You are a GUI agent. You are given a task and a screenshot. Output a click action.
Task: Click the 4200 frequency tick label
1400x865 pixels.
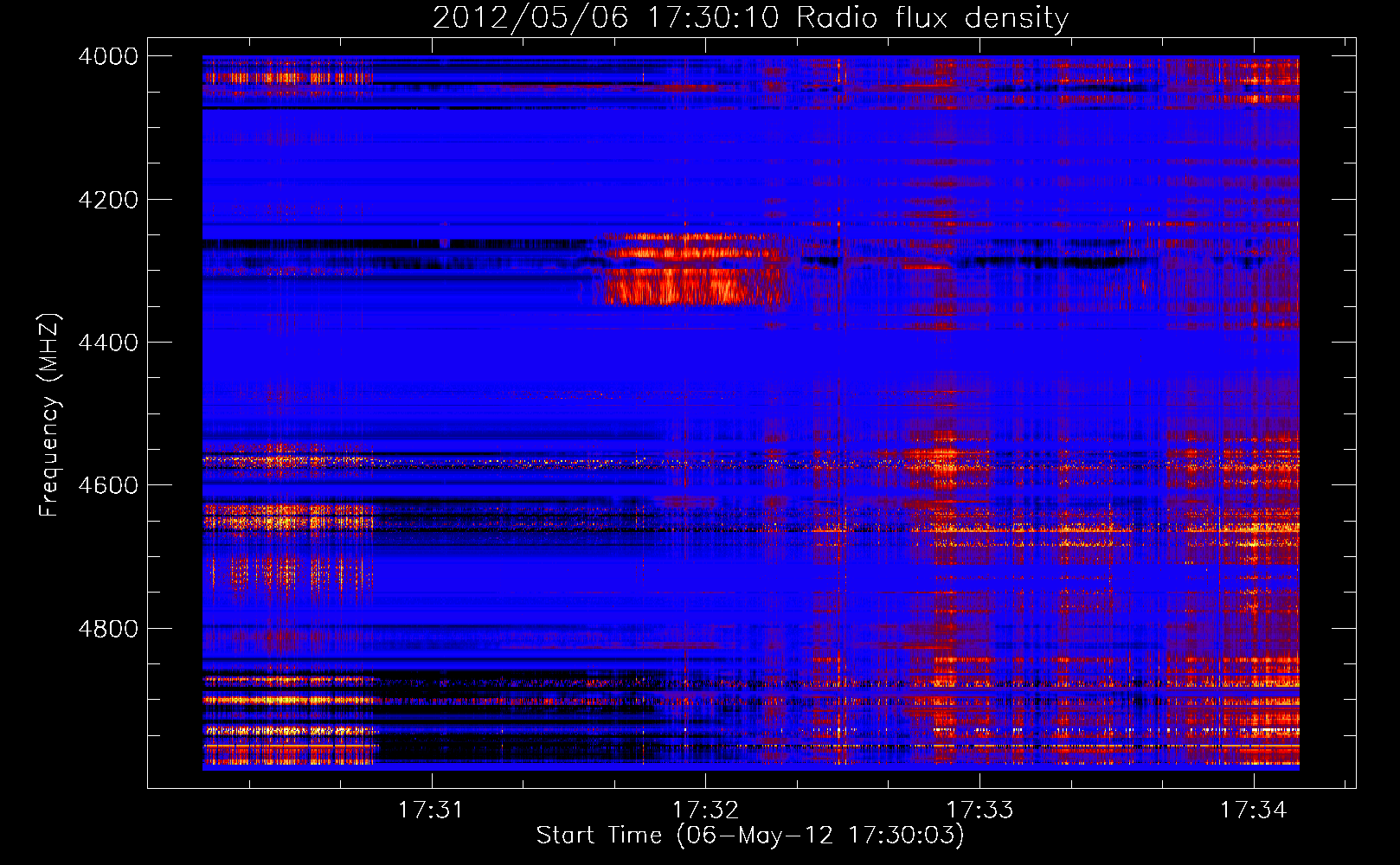(108, 200)
